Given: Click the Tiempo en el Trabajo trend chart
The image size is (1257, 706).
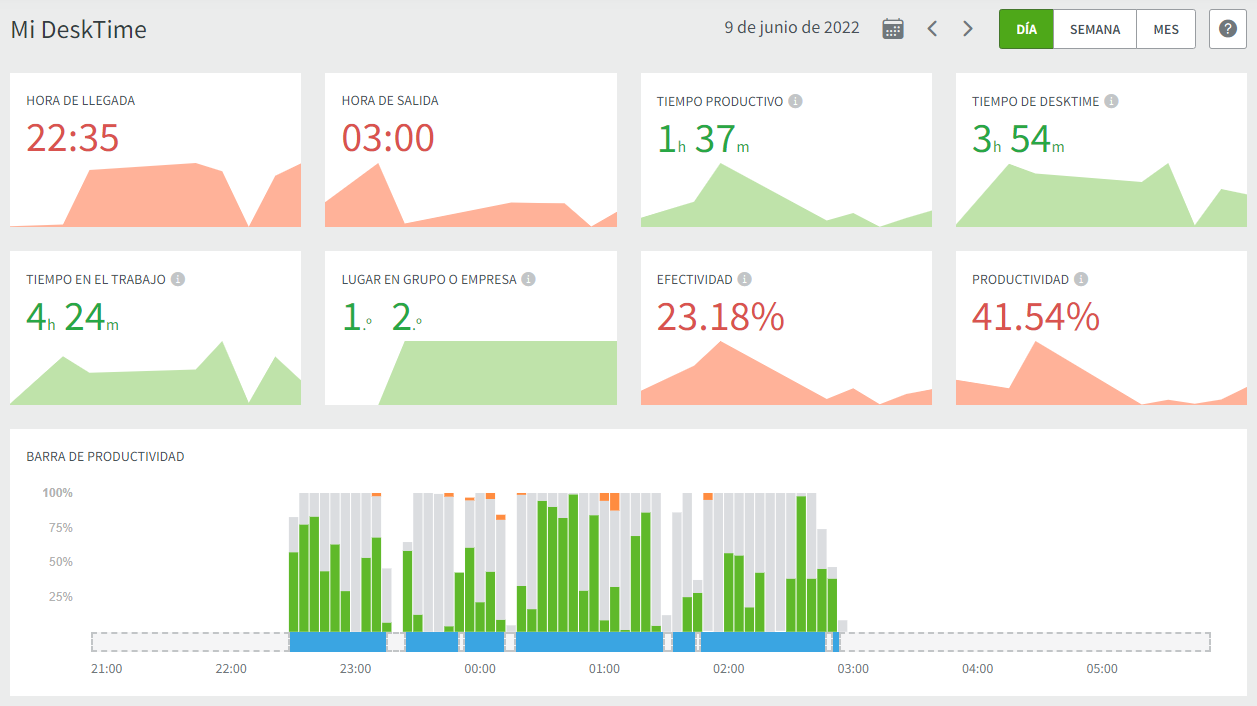Looking at the screenshot, I should tap(155, 373).
